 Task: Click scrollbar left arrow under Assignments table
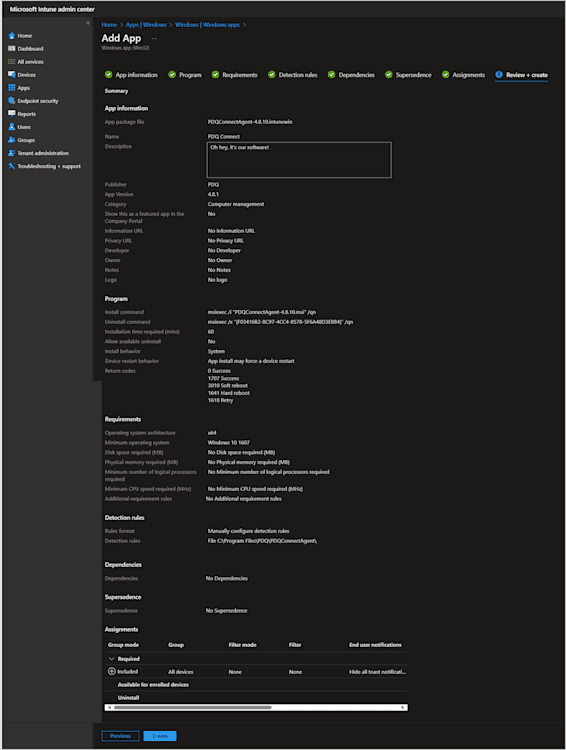click(x=109, y=707)
